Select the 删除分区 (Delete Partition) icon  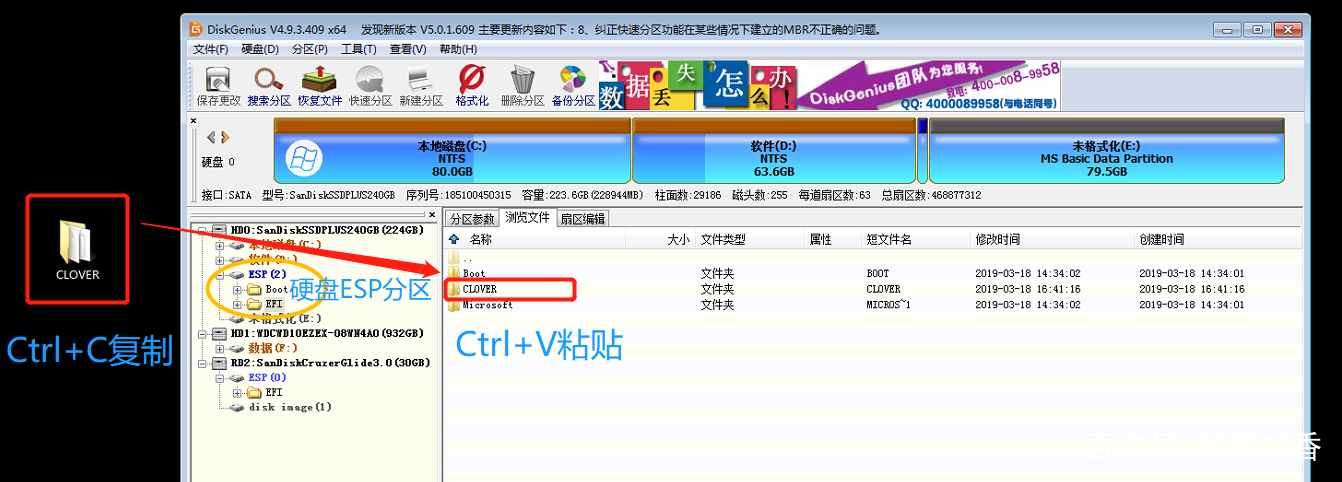pos(522,86)
